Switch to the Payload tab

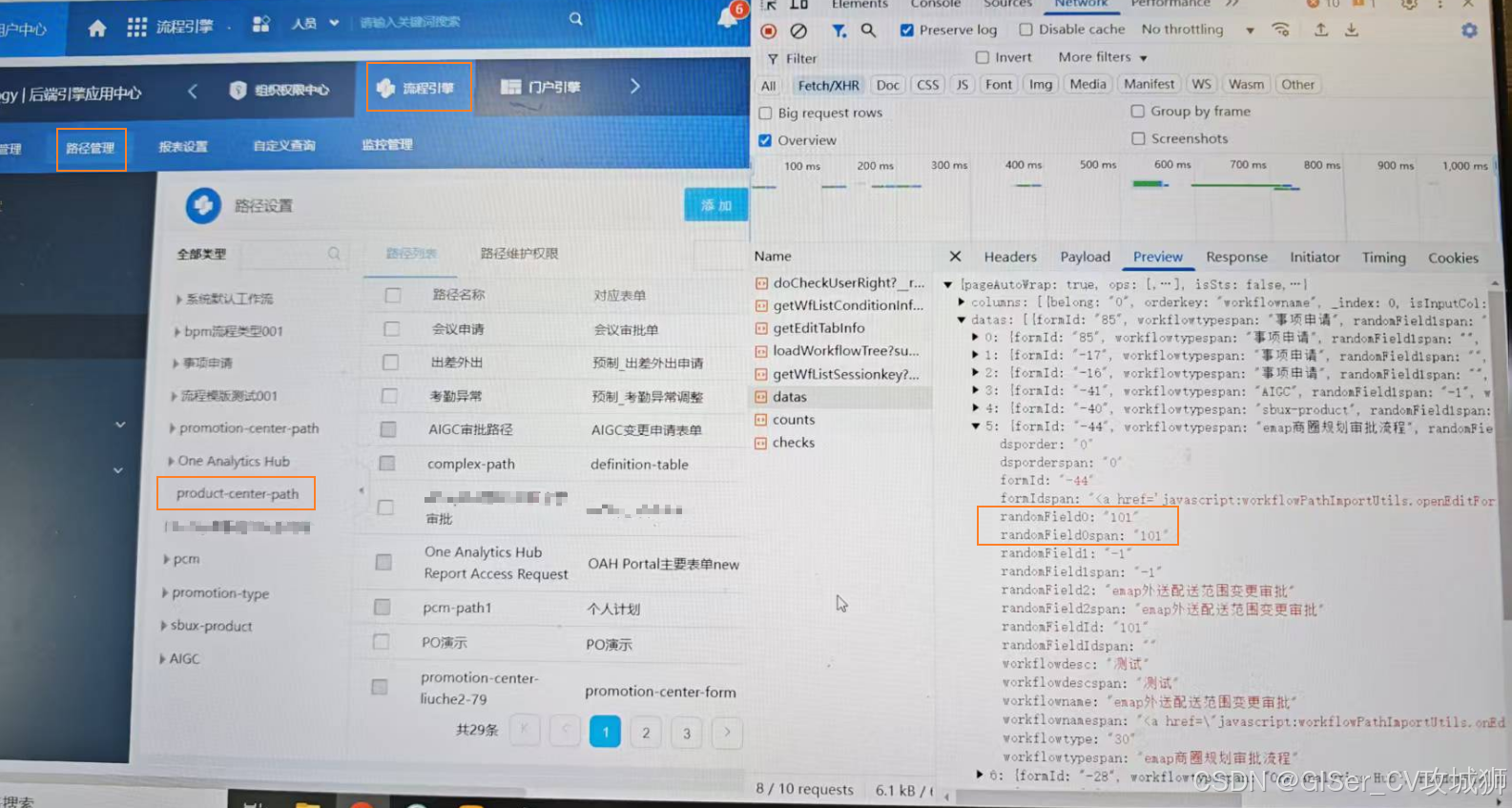pos(1086,257)
